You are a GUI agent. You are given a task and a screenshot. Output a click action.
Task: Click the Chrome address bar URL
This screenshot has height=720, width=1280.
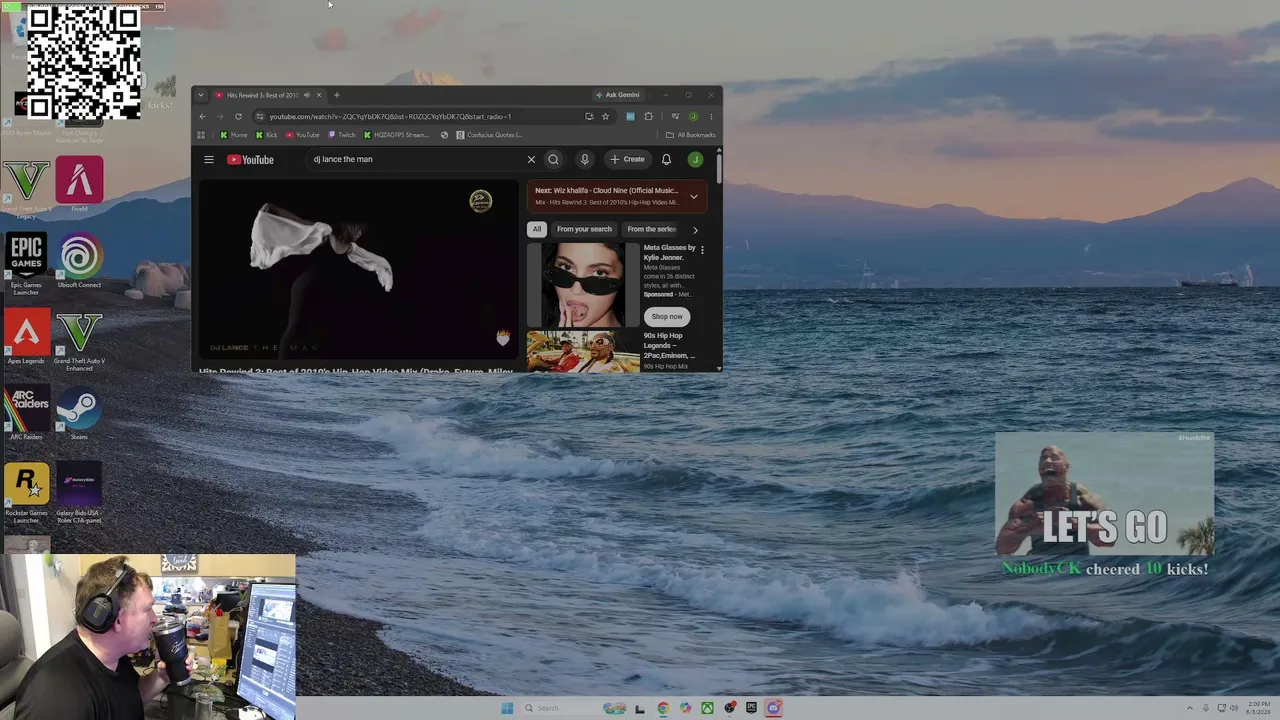tap(390, 116)
